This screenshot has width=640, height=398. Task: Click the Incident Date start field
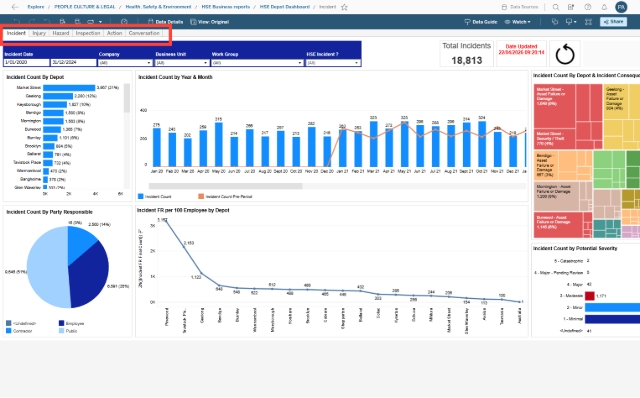pos(27,63)
